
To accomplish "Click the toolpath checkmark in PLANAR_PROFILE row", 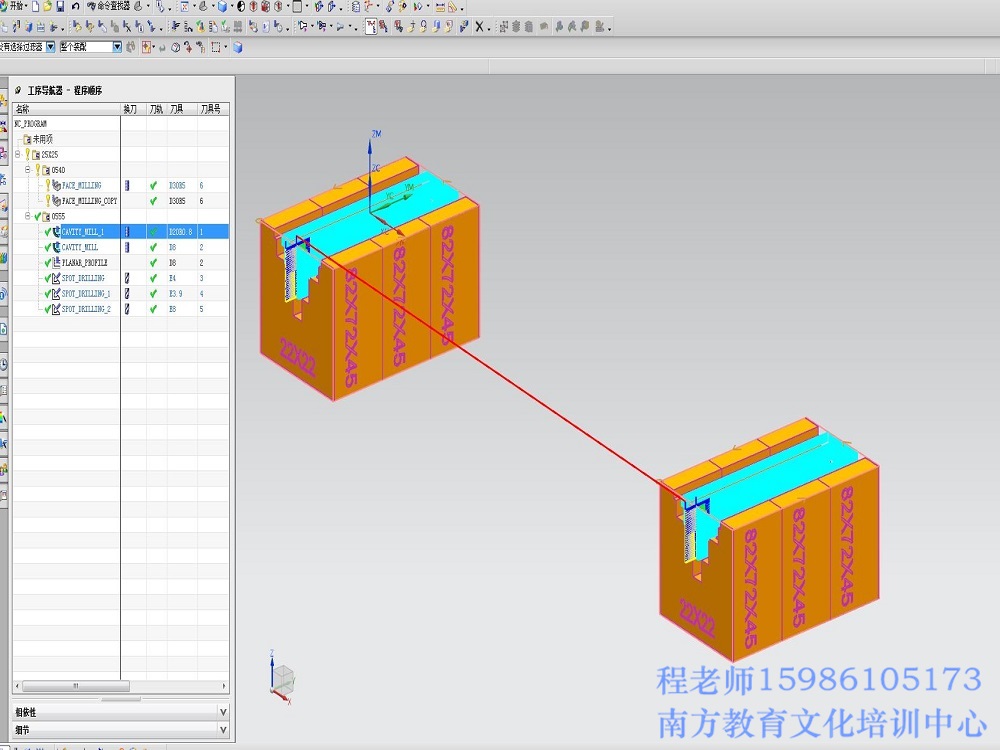I will [153, 263].
